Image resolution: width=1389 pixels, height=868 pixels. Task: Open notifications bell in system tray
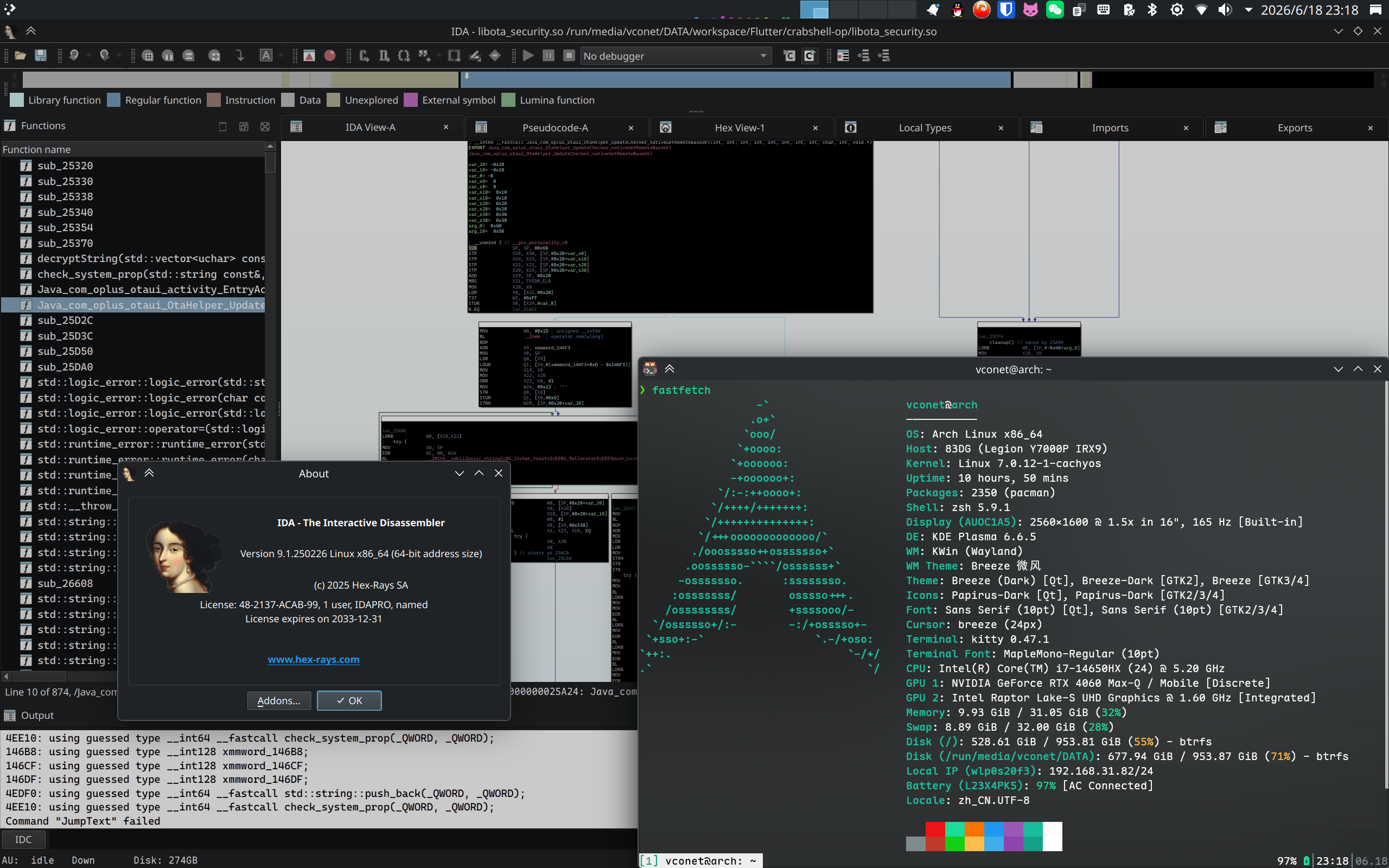click(x=933, y=10)
